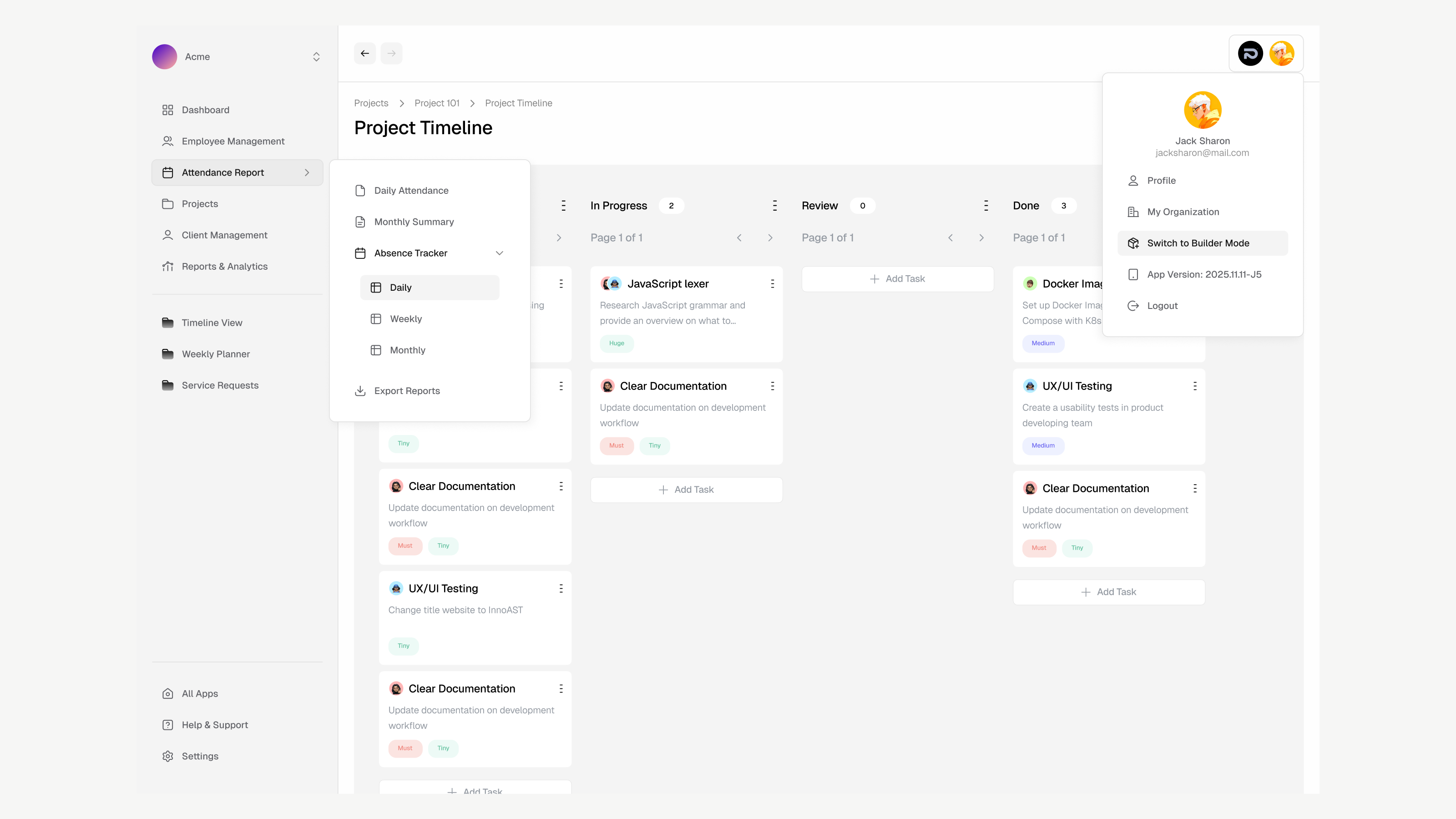
Task: Open the Review column options menu
Action: click(986, 206)
